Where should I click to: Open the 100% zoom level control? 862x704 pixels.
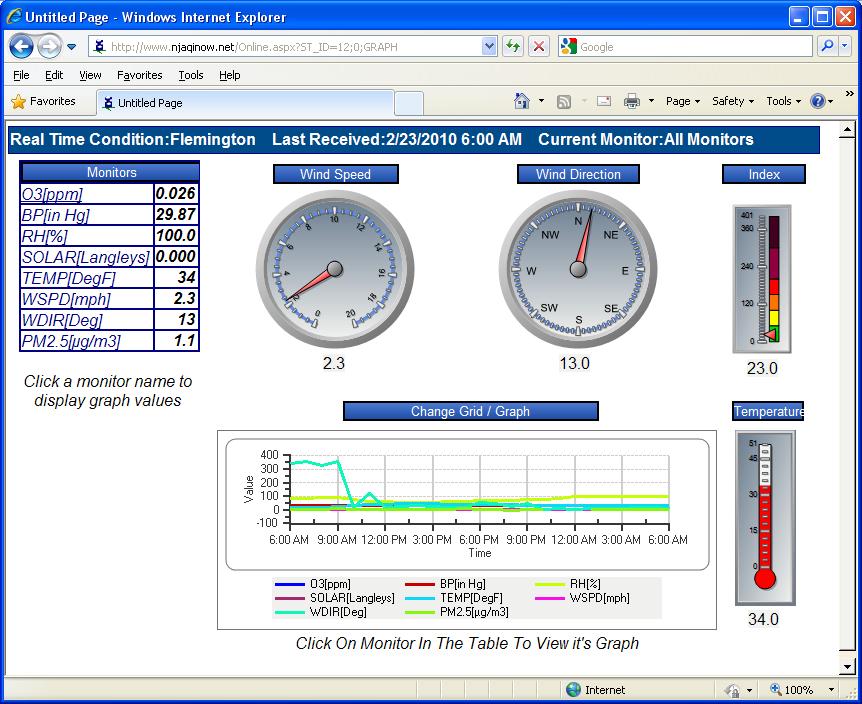798,689
